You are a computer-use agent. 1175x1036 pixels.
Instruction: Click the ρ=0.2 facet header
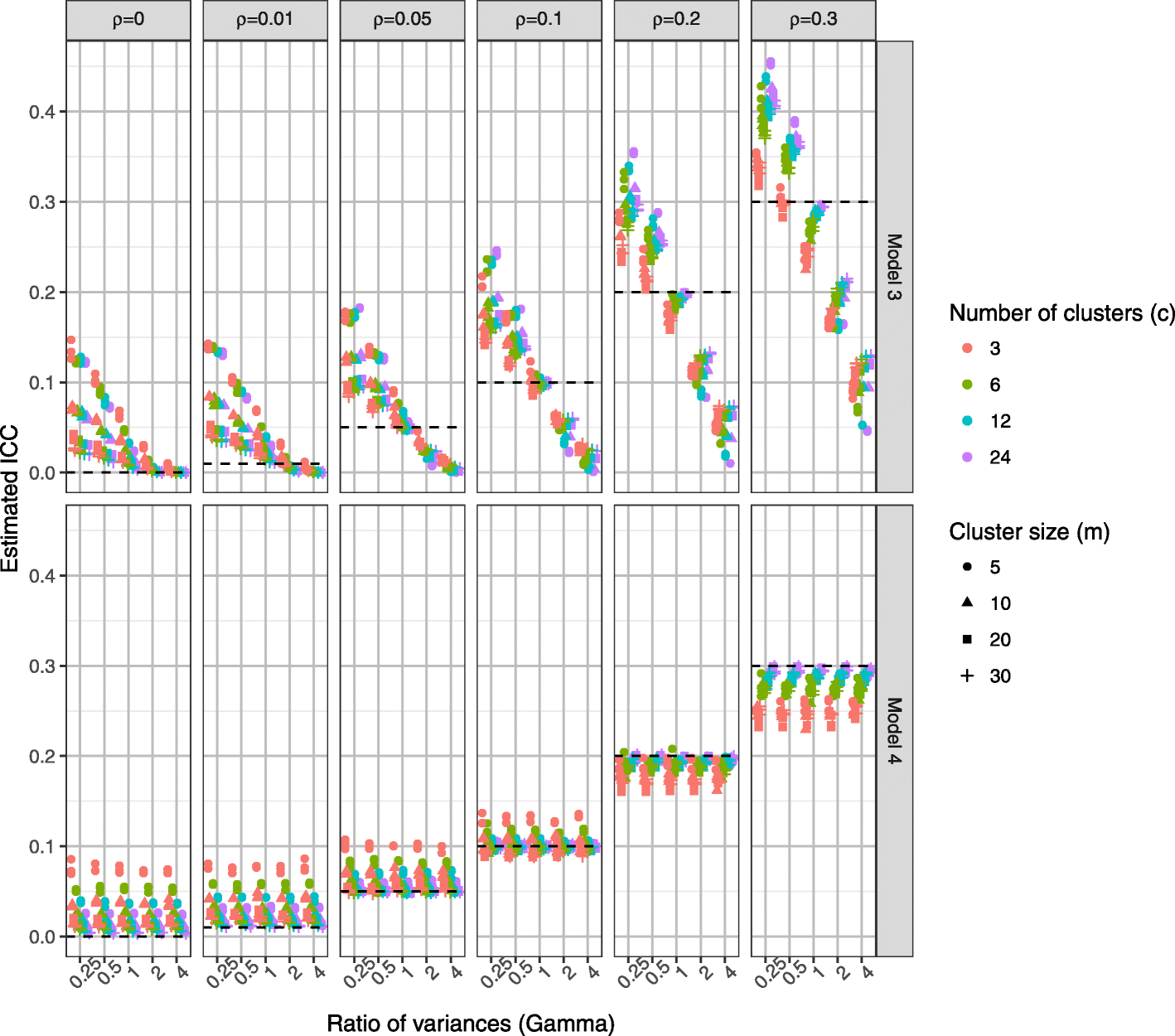(676, 20)
